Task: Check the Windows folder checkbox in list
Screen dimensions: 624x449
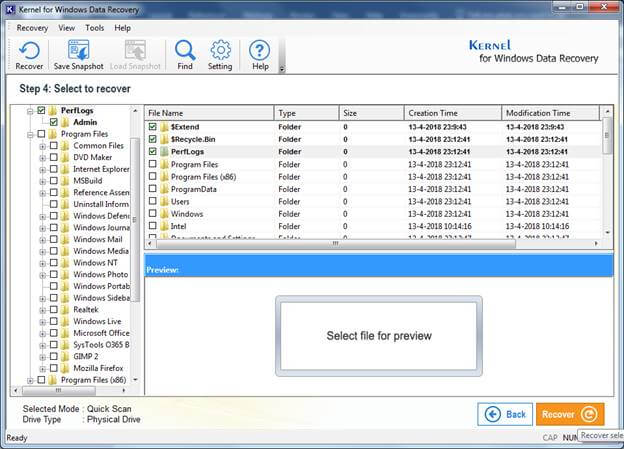Action: (152, 213)
